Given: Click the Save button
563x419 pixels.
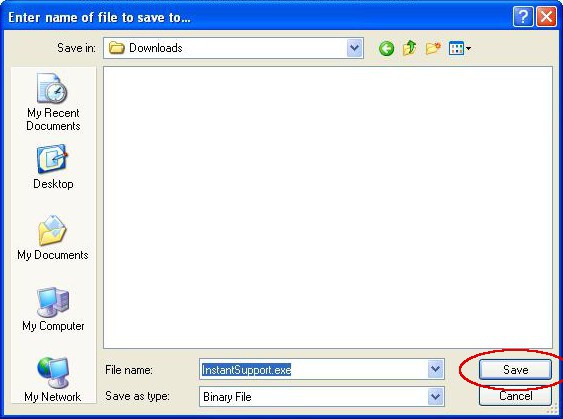Looking at the screenshot, I should click(x=515, y=369).
